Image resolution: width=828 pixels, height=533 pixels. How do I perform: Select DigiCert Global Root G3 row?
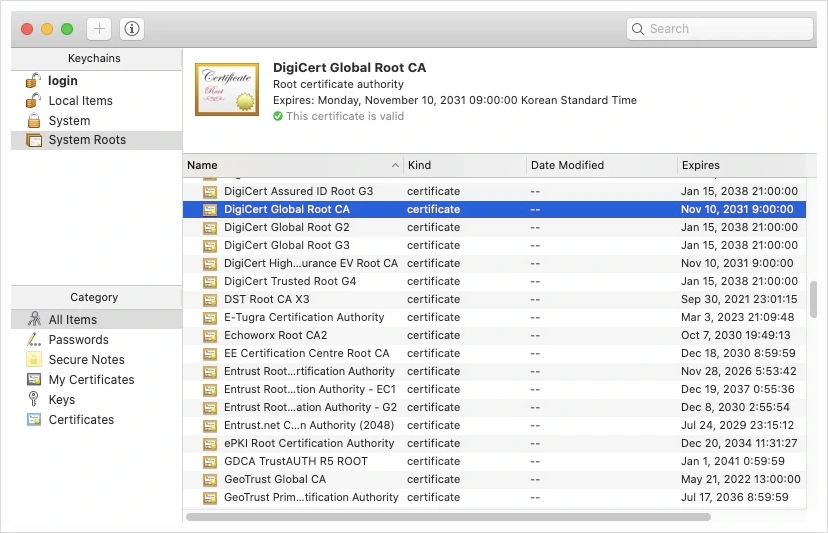pos(494,245)
